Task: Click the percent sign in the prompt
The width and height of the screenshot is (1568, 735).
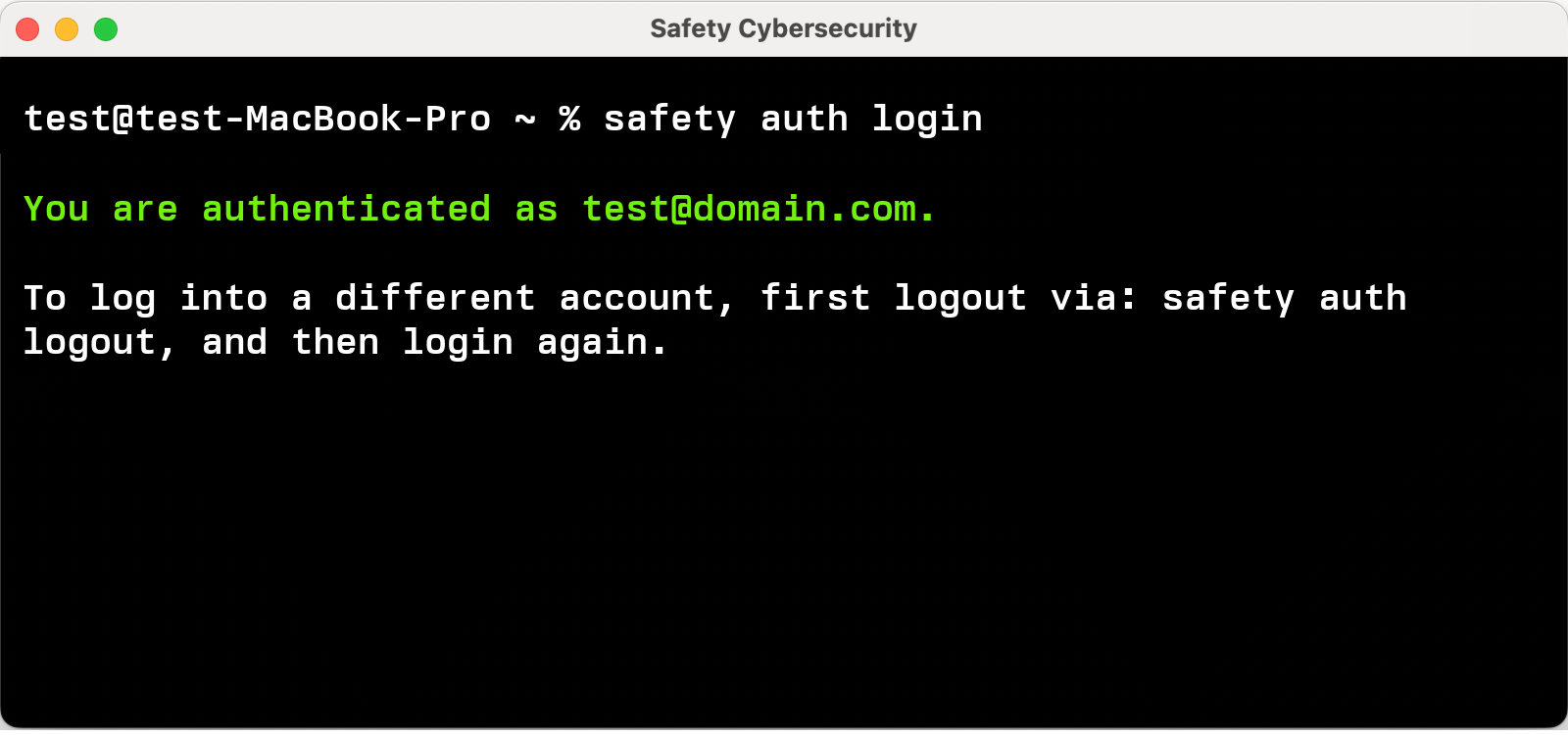Action: 569,120
